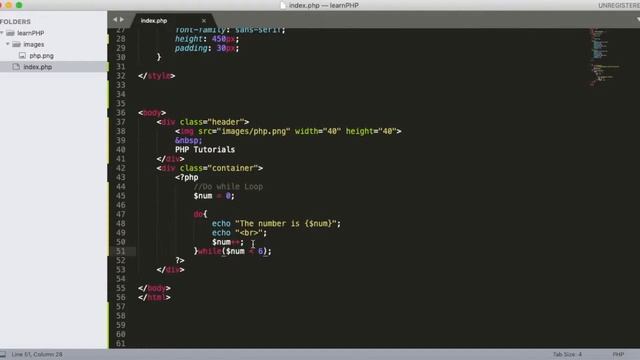Viewport: 640px width, 360px height.
Task: Collapse the learnPHP folder arrow
Action: coord(2,33)
